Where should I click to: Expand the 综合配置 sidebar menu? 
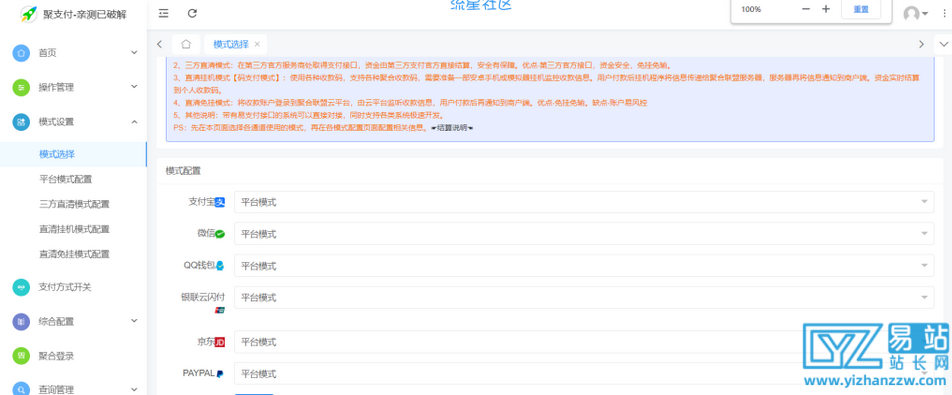coord(134,321)
